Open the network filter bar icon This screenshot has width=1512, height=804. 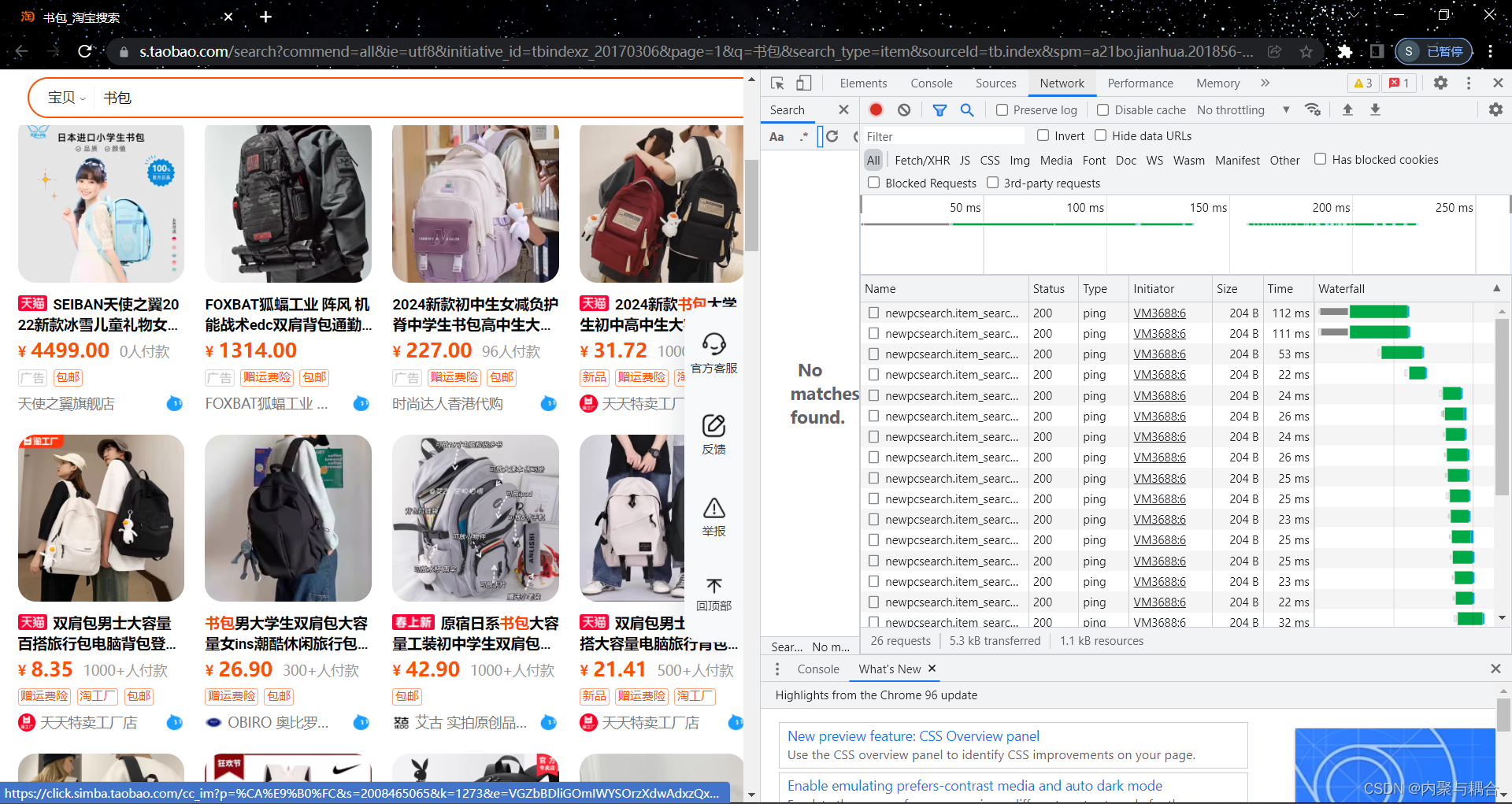(939, 109)
